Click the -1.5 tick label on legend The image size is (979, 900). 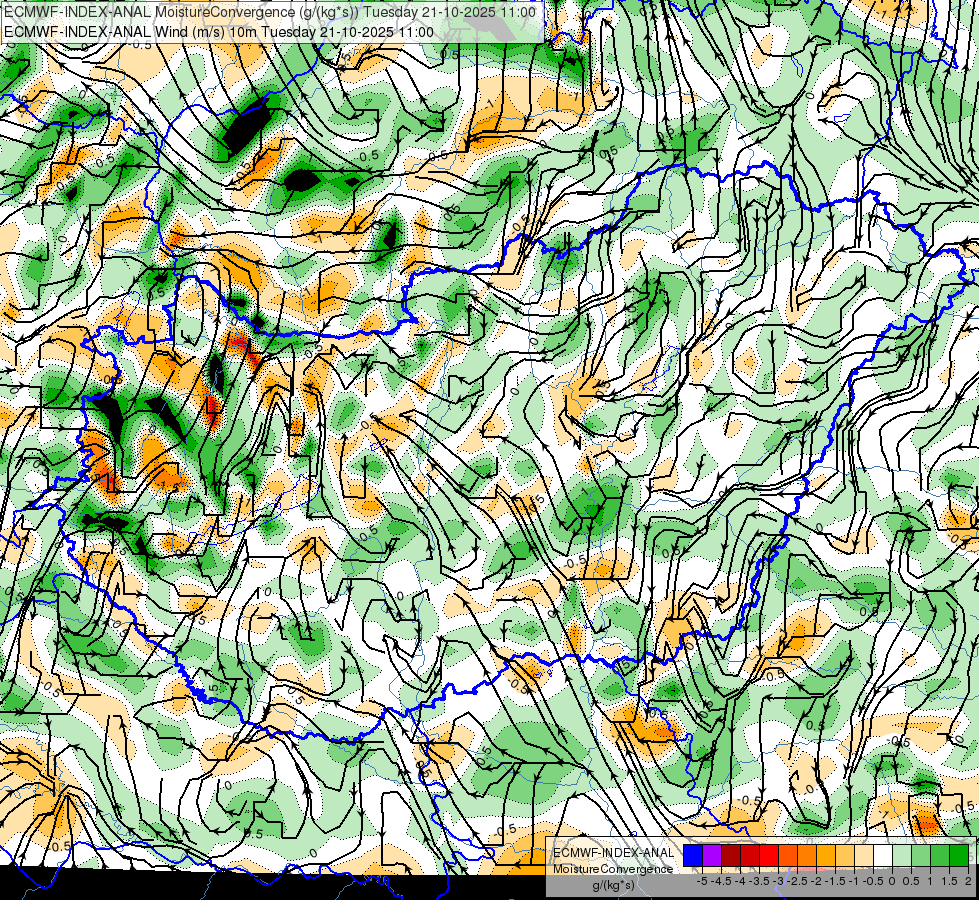coord(835,881)
